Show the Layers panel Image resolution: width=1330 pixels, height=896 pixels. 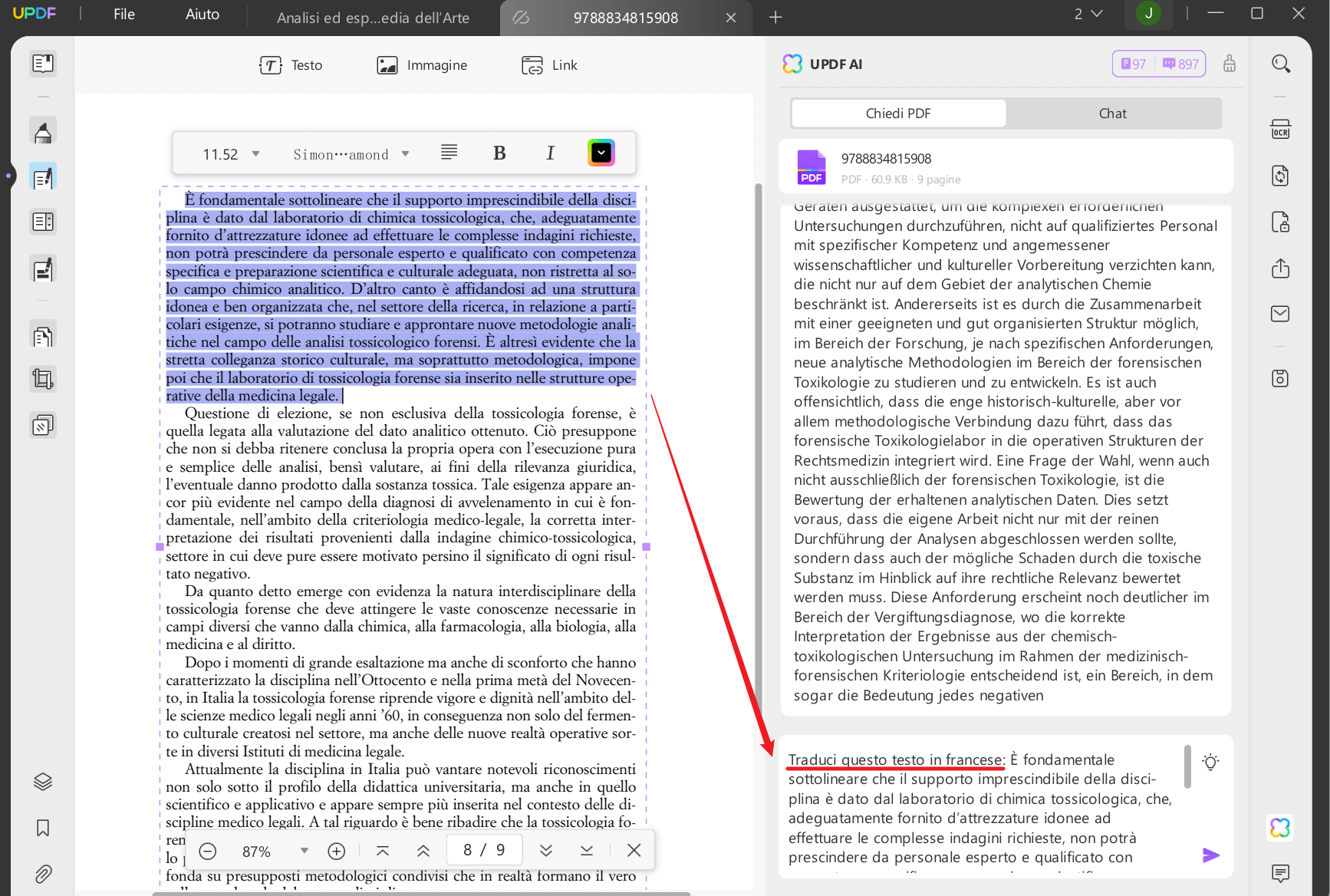[x=43, y=782]
